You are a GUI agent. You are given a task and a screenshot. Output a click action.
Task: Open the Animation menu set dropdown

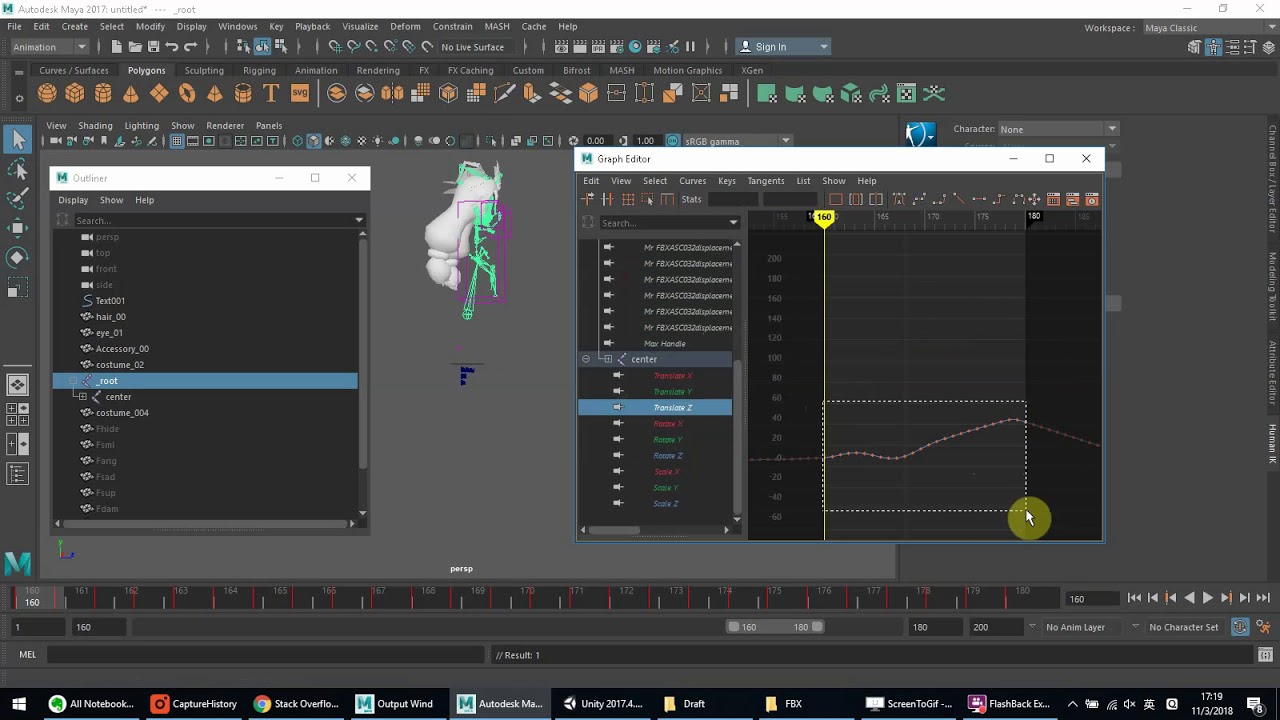pos(50,47)
